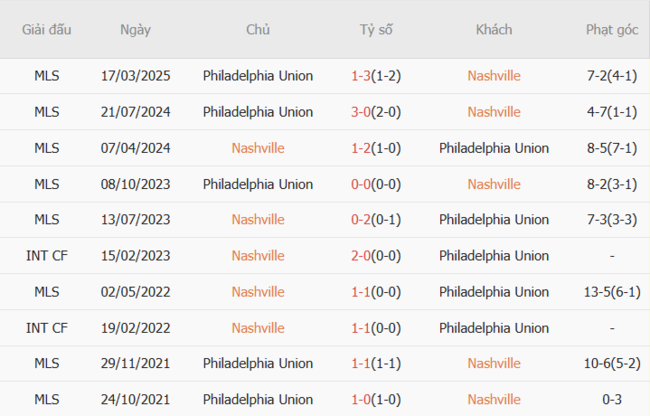650x416 pixels.
Task: Select the 2-0(0-0) score from 15/02/2023
Action: (376, 256)
